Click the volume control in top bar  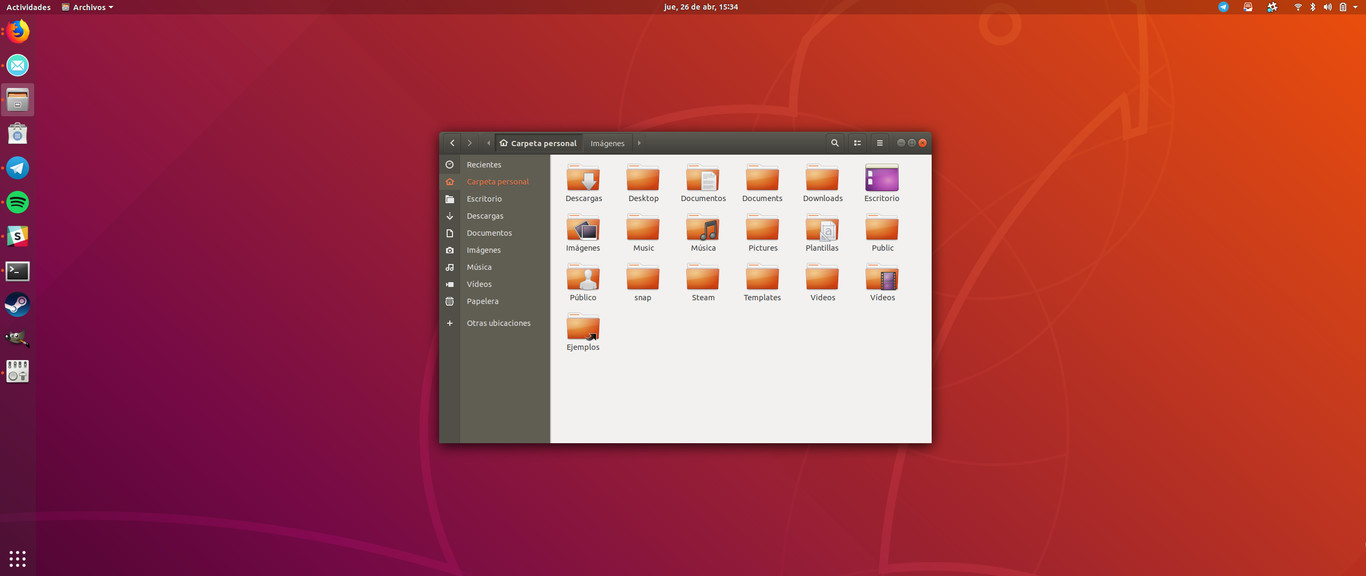(1327, 7)
